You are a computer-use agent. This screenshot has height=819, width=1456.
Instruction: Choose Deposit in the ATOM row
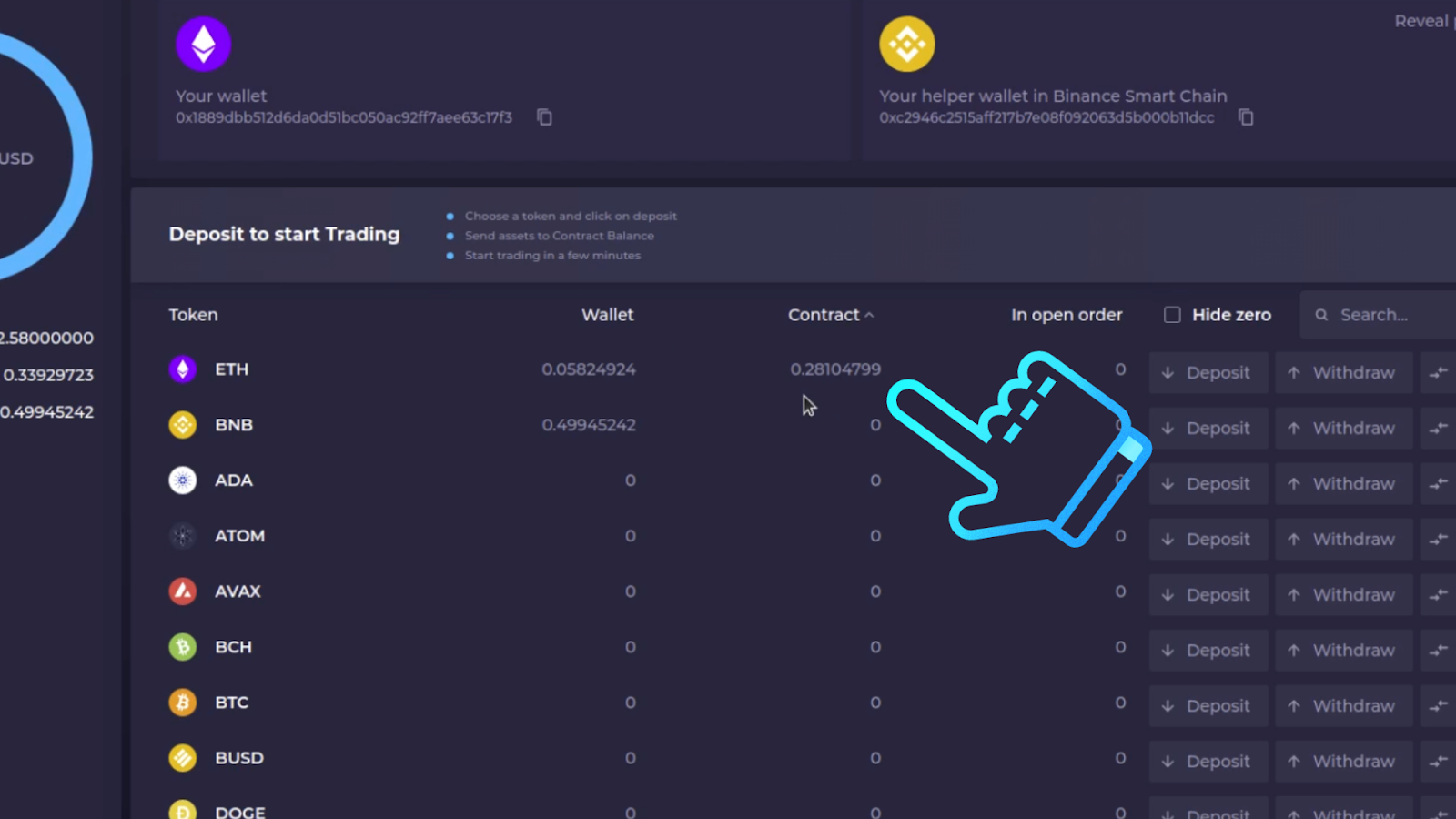coord(1208,539)
